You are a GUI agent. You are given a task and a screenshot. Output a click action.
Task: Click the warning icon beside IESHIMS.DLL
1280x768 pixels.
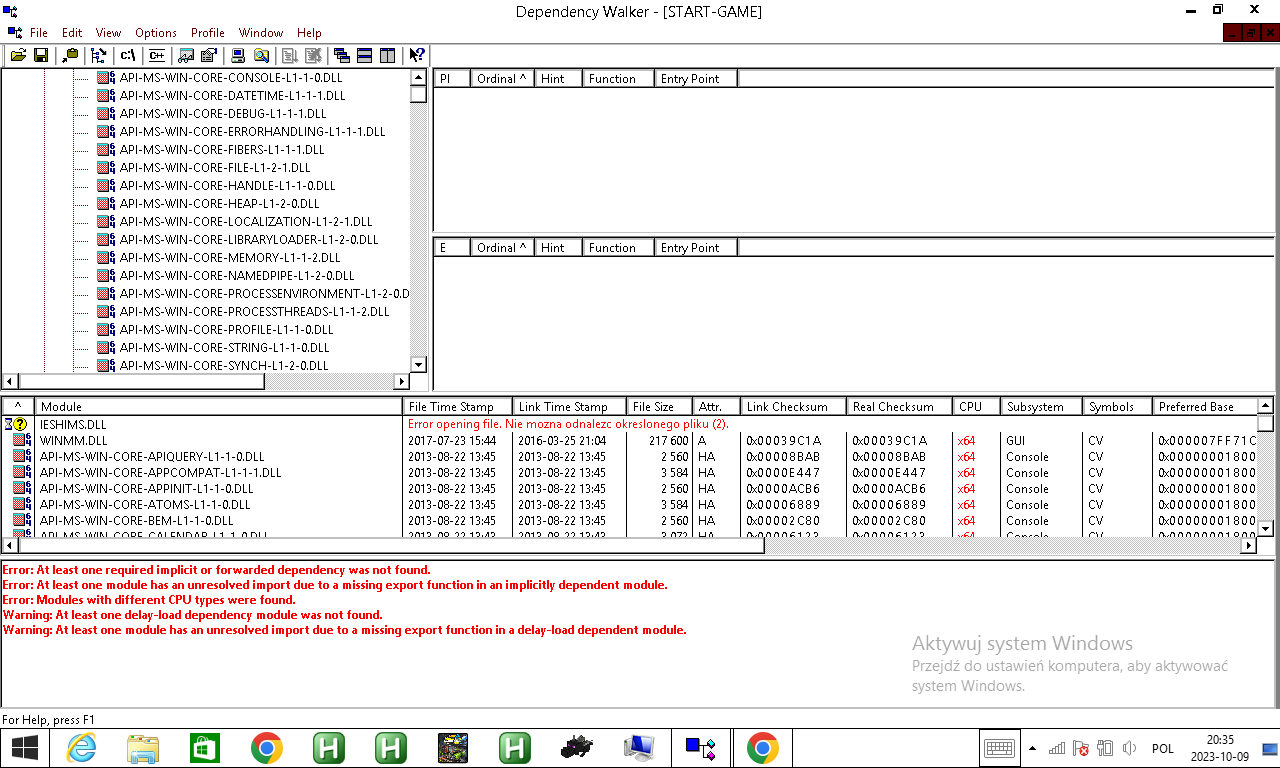tap(20, 424)
